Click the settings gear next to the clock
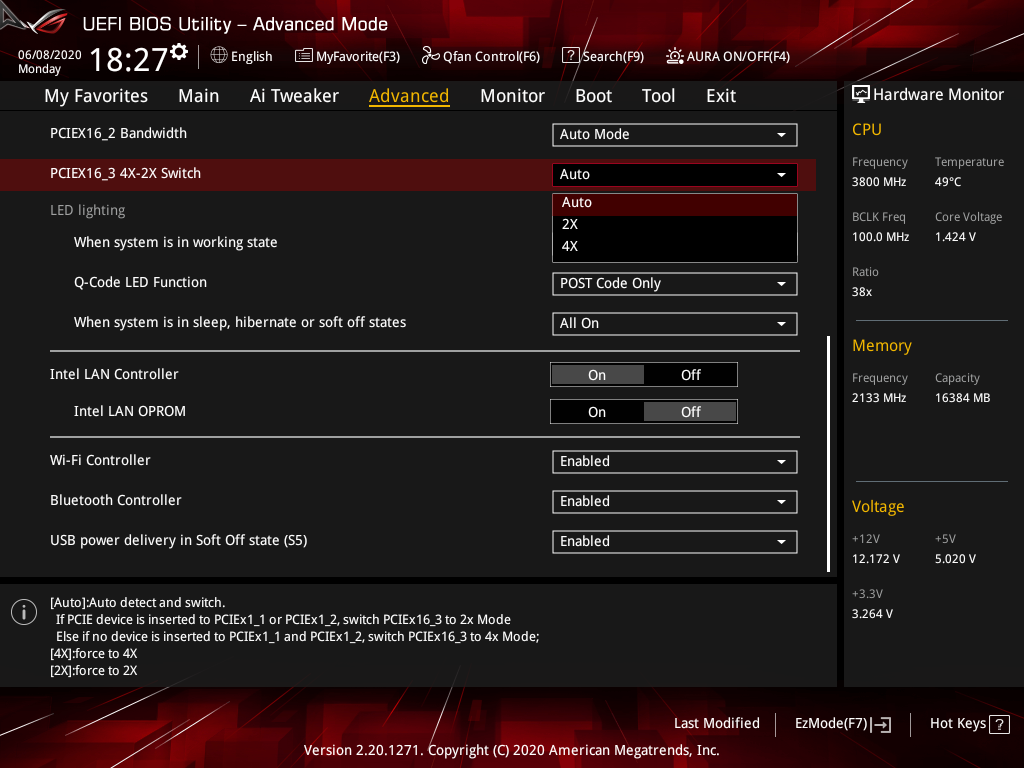Screen dimensions: 1024x768 [179, 52]
